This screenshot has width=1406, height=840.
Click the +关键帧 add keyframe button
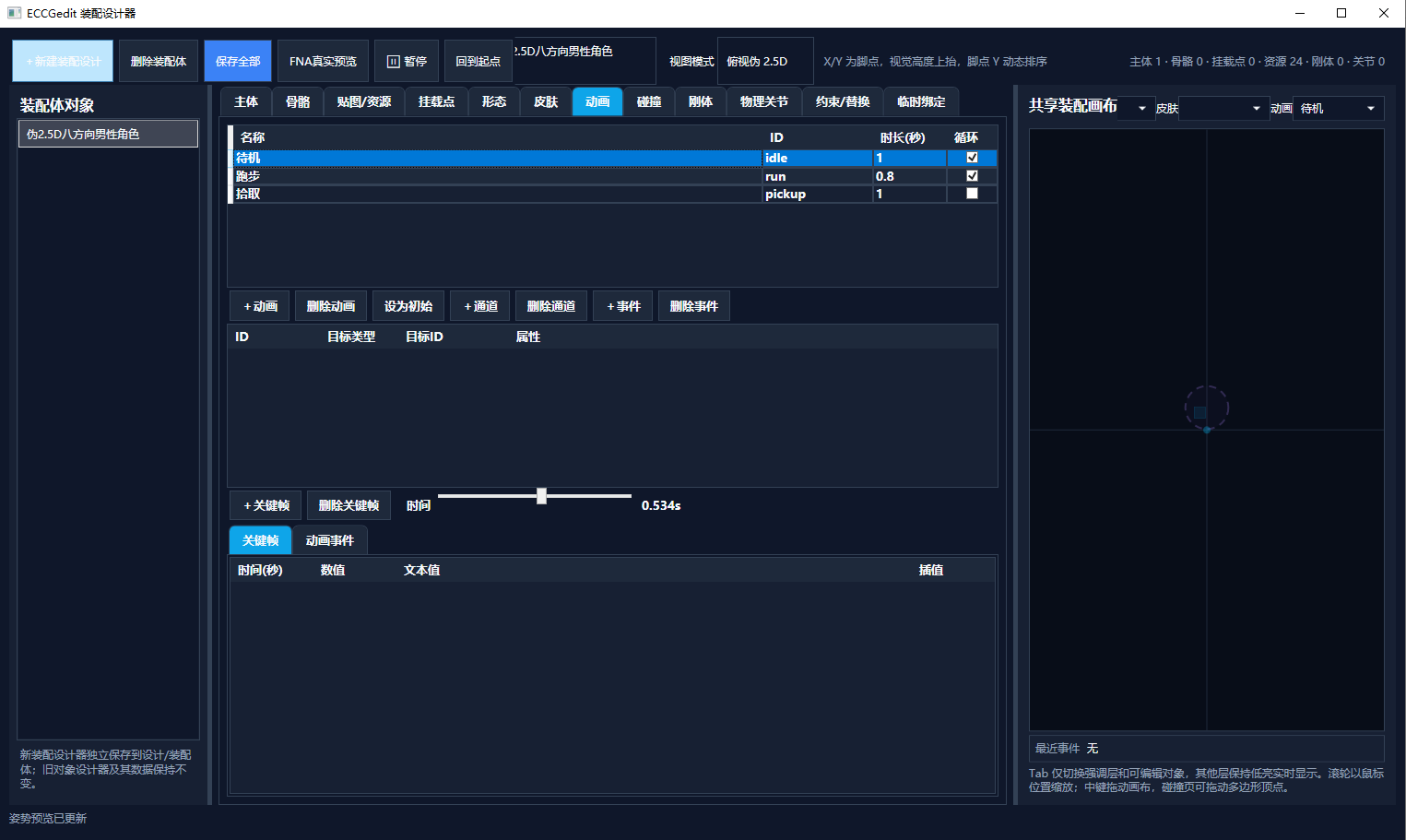tap(266, 505)
